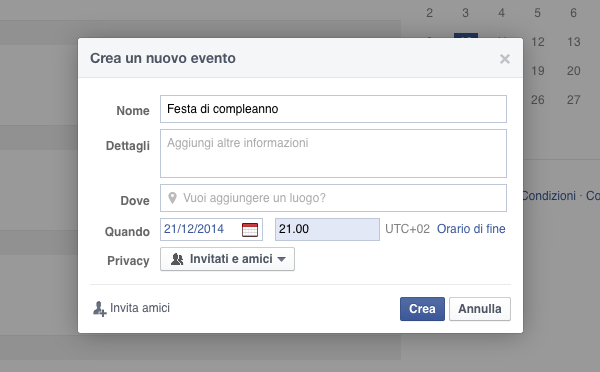This screenshot has width=600, height=372.
Task: Select day 20 in the background calendar
Action: (574, 71)
